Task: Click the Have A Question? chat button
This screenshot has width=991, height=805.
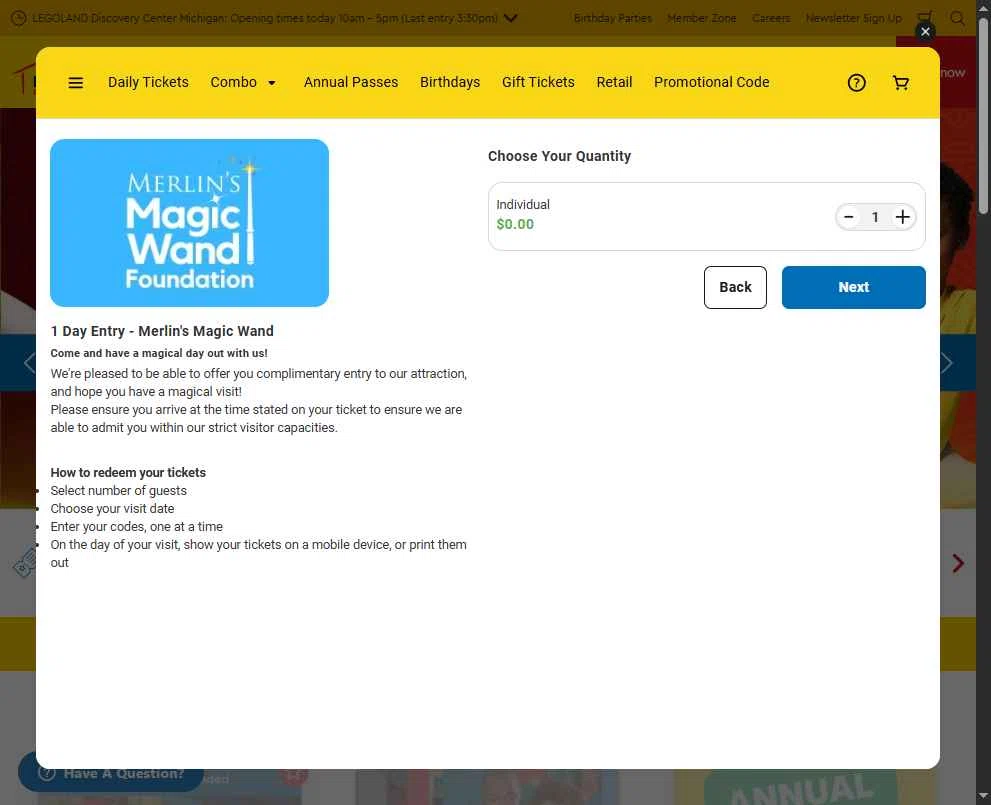Action: tap(111, 772)
